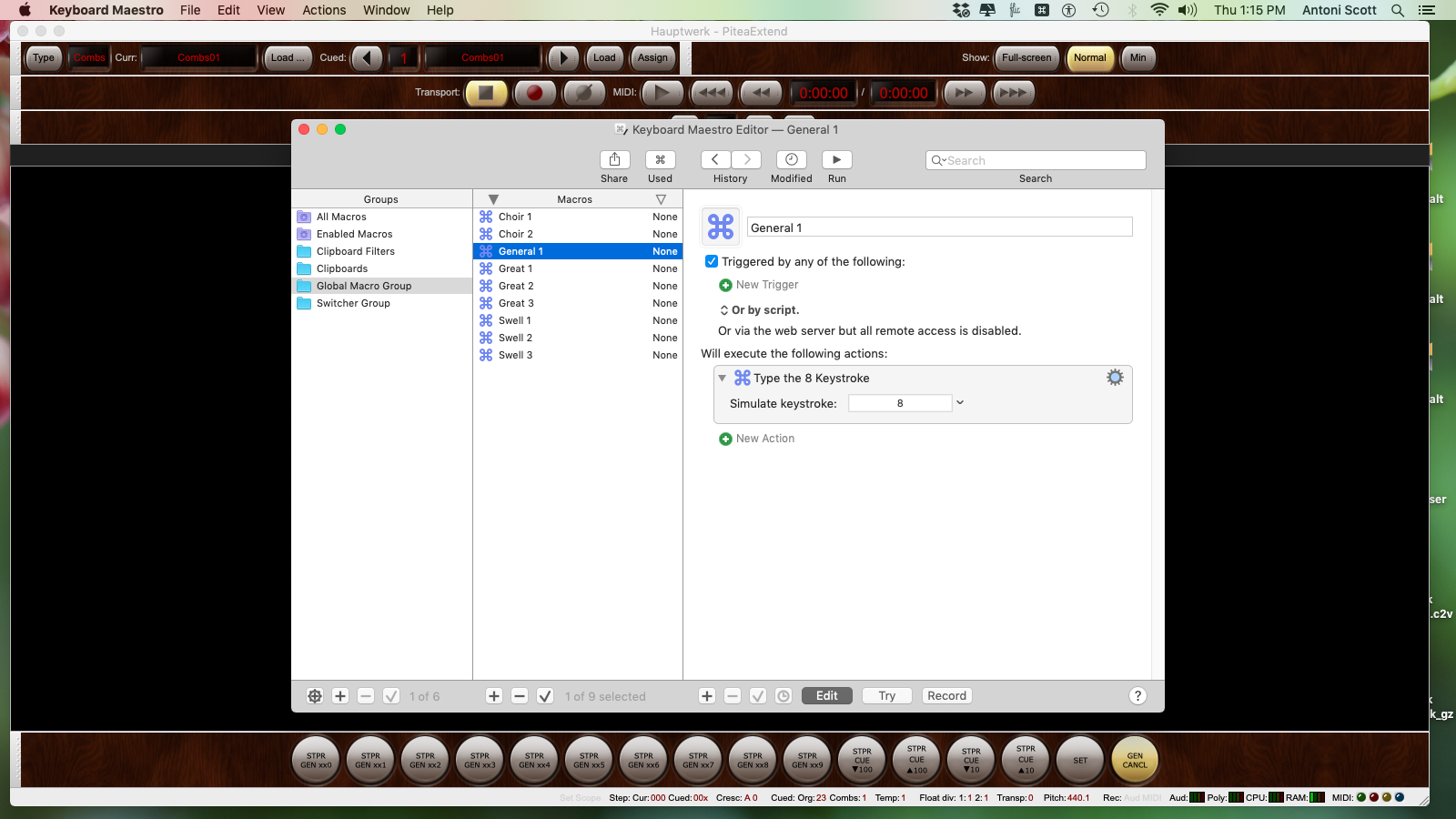The image size is (1456, 819).
Task: Open the Edit menu
Action: pyautogui.click(x=228, y=10)
